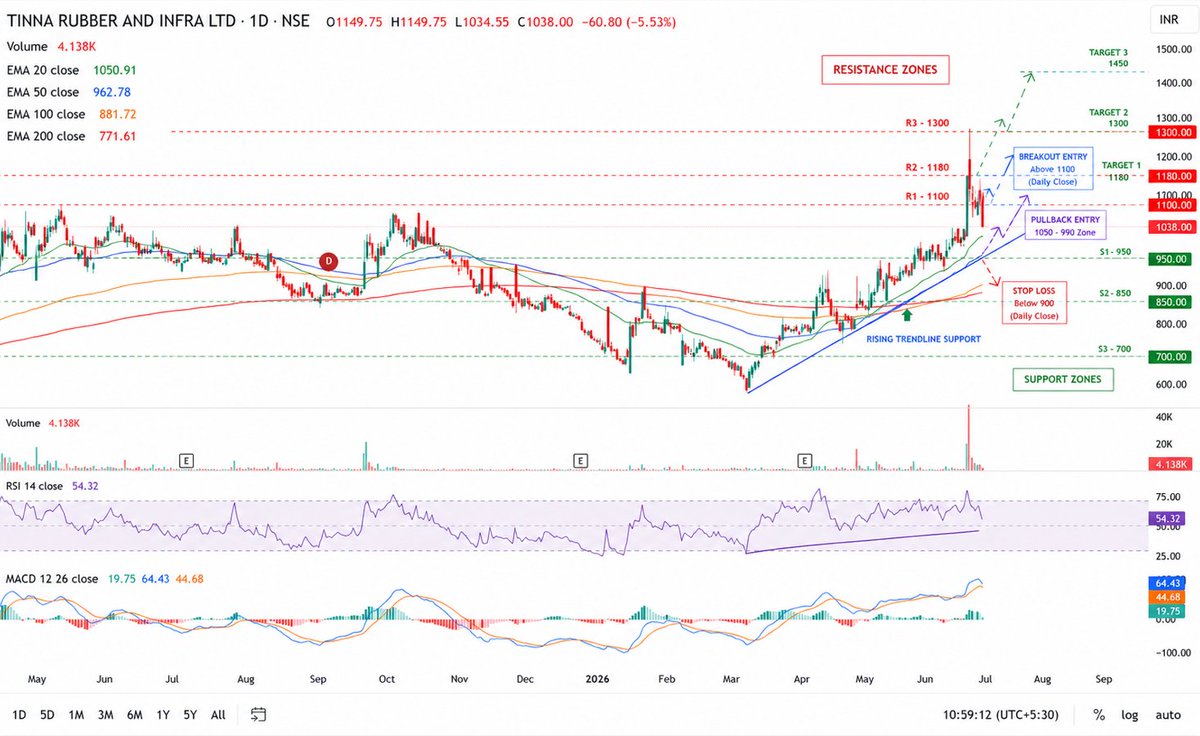Click the Mar label on time axis
The image size is (1200, 736).
(x=730, y=679)
